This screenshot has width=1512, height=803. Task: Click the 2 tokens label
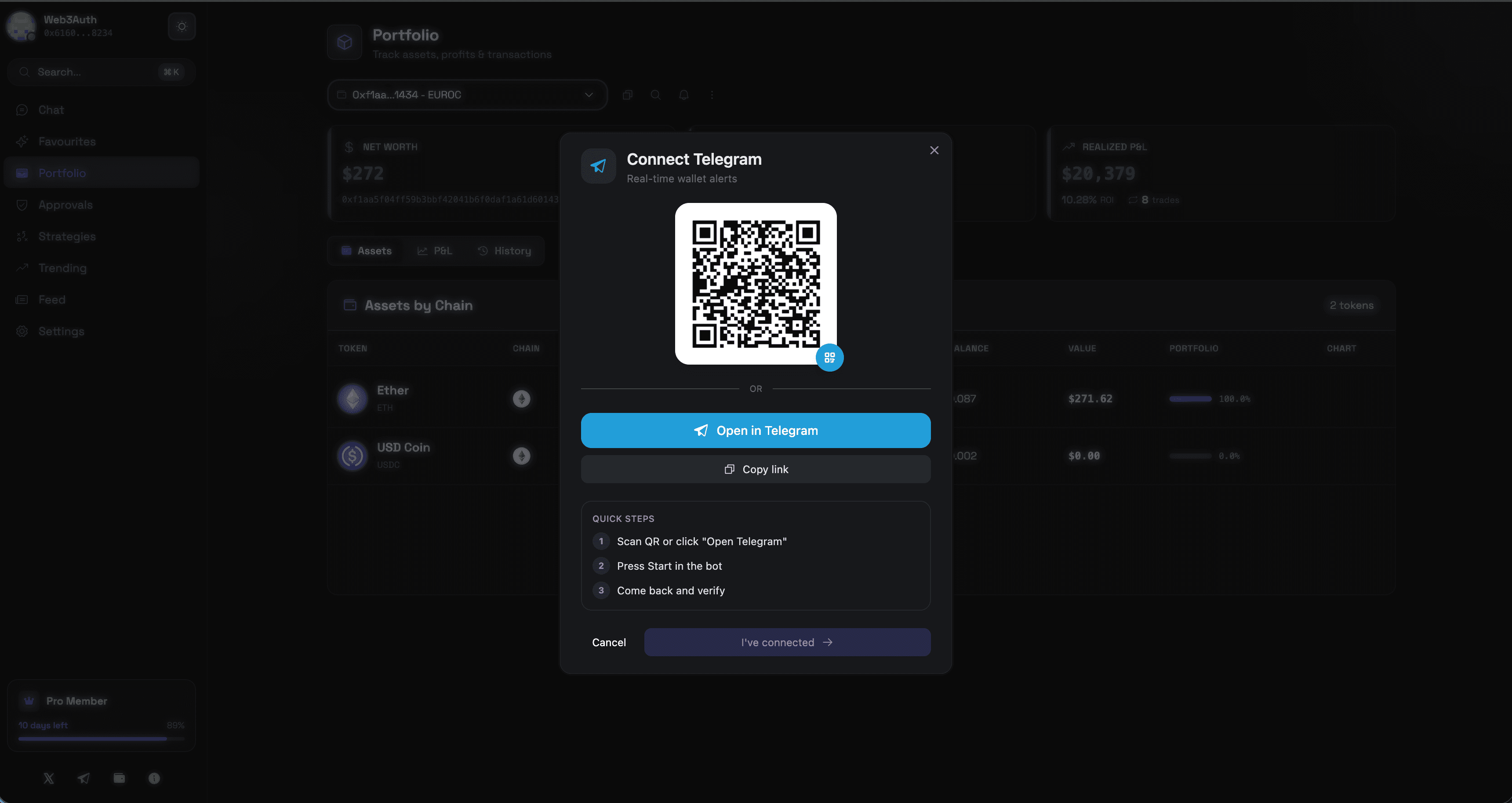1351,305
